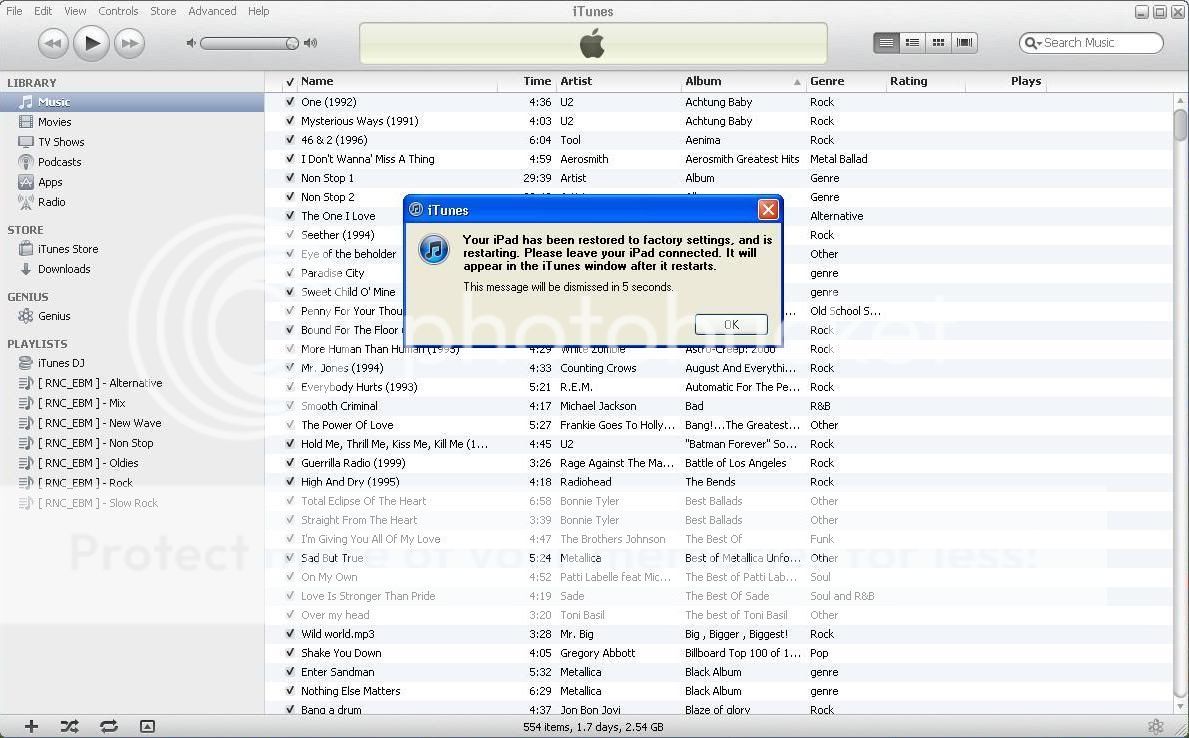This screenshot has width=1189, height=738.
Task: Add a new playlist with plus button
Action: point(31,727)
